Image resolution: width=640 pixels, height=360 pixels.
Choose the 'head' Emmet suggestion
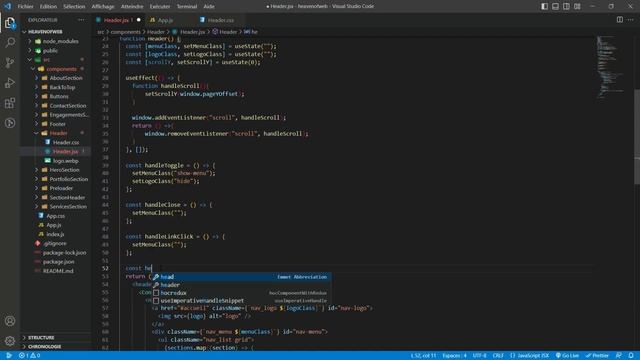(242, 277)
